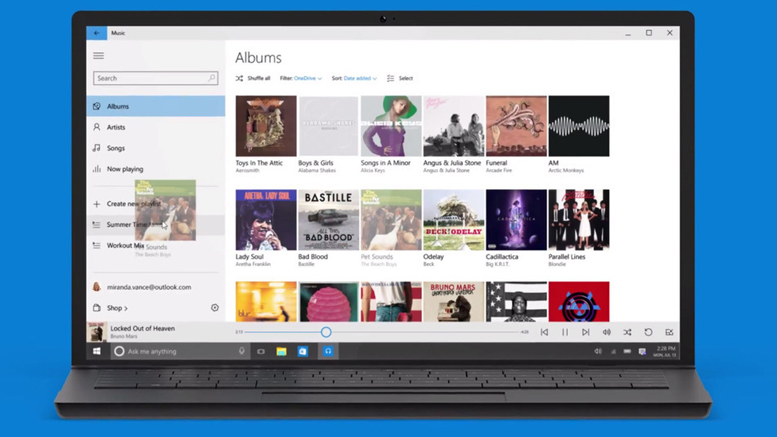Show the Now playing view

click(x=156, y=169)
